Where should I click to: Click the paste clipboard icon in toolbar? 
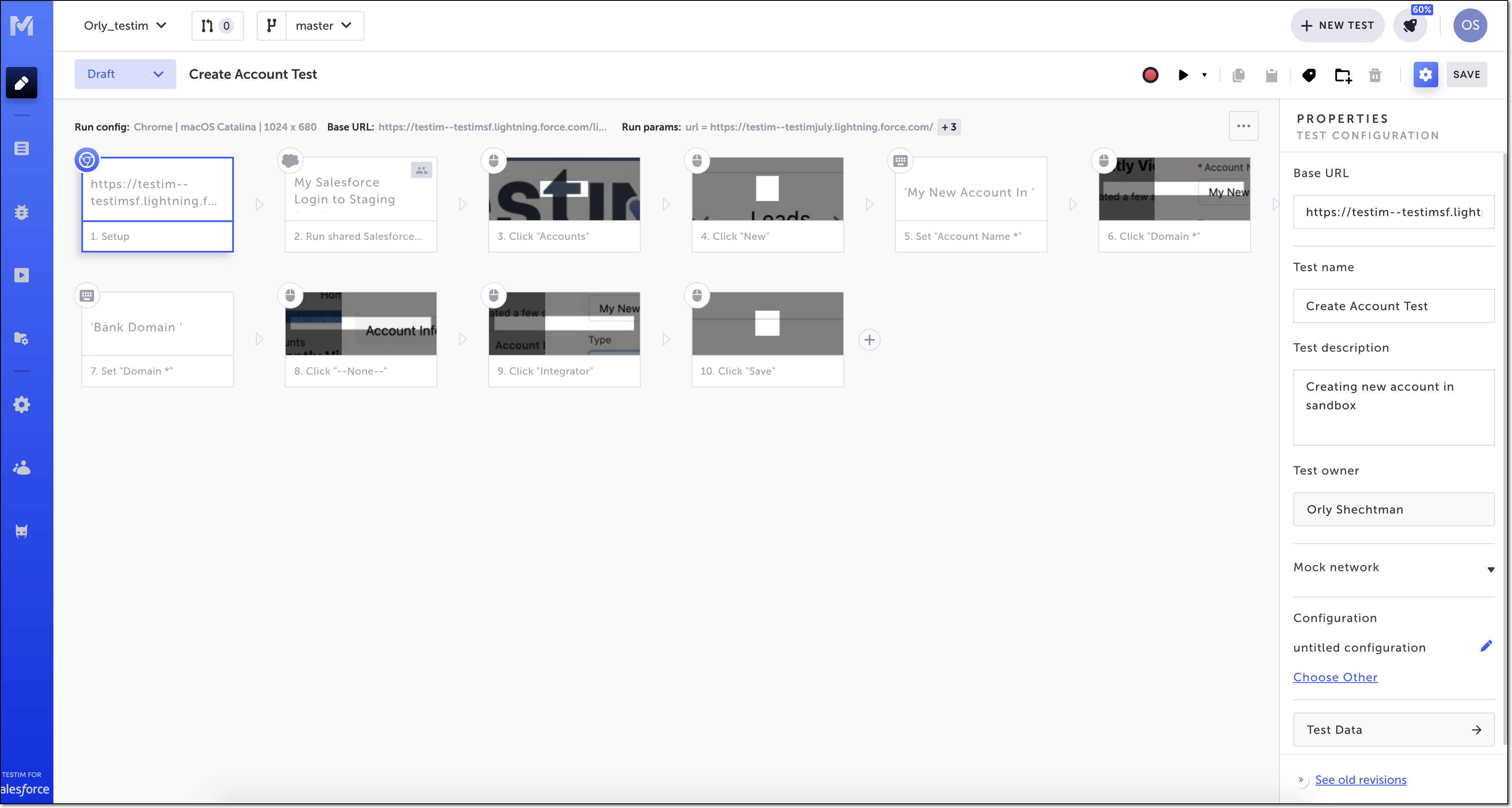point(1271,75)
